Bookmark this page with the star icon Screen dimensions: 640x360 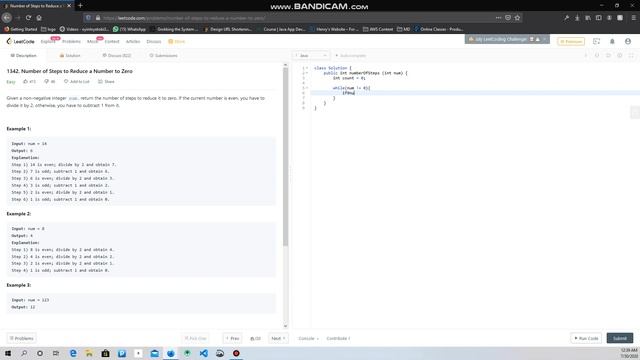518,18
